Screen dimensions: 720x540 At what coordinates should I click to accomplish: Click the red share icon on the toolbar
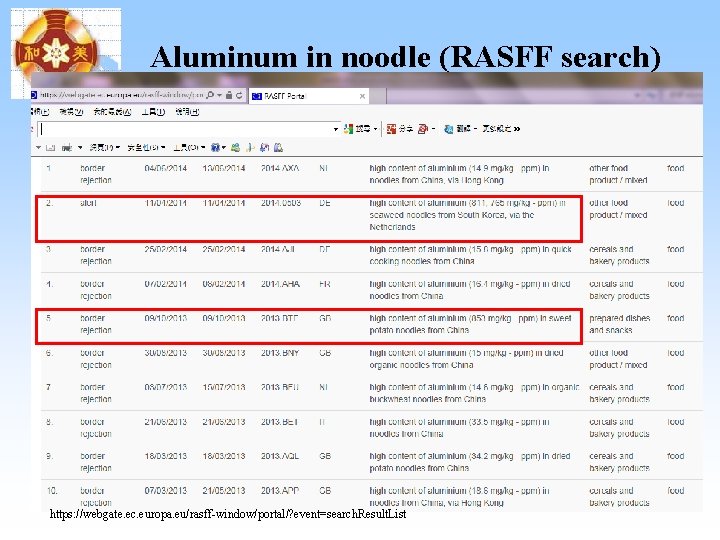[x=391, y=129]
